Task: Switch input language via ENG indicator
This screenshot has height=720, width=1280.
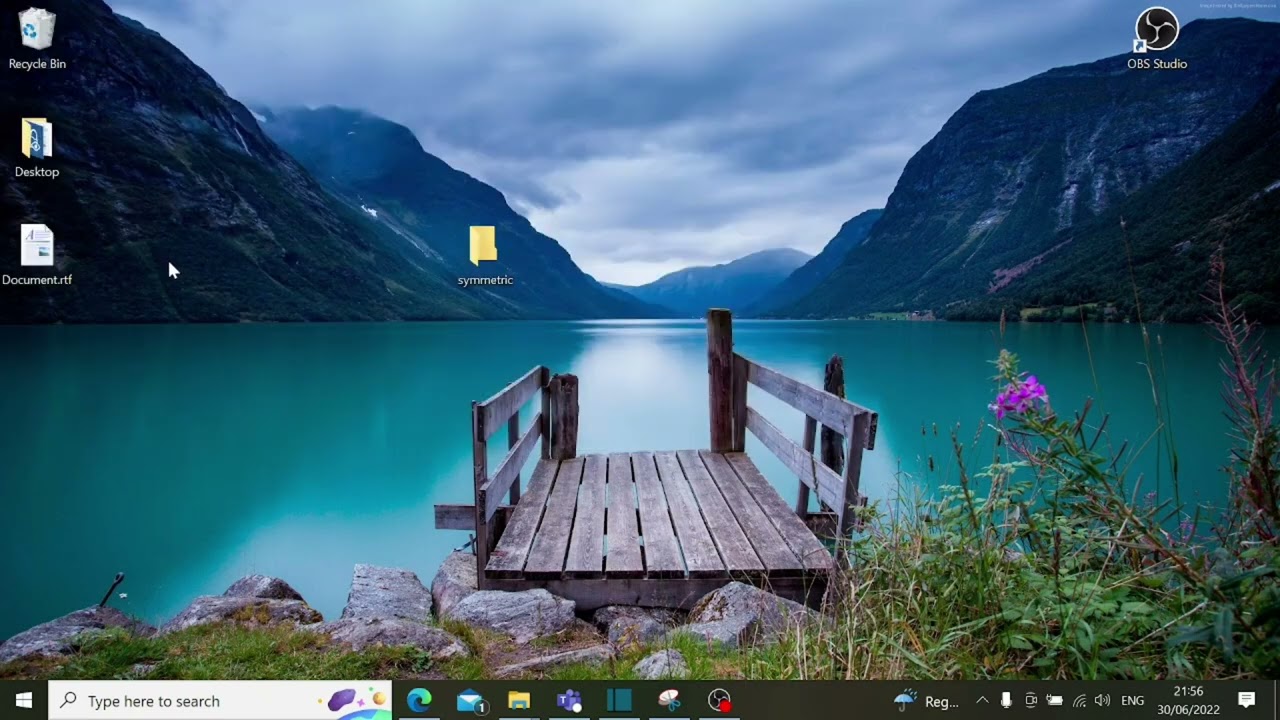Action: (1132, 701)
